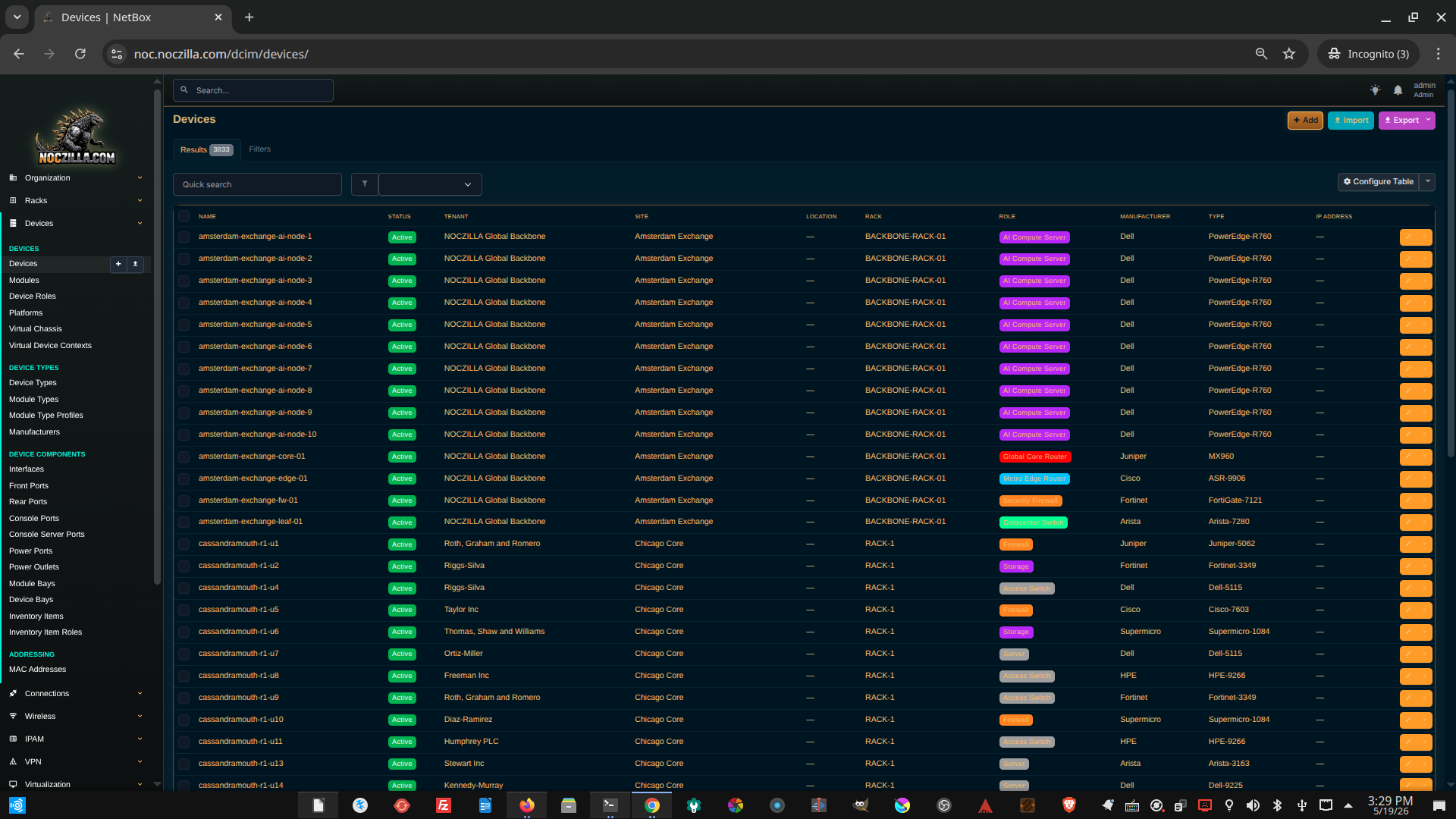Toggle the light bulb color mode icon
Viewport: 1456px width, 819px height.
click(1375, 90)
